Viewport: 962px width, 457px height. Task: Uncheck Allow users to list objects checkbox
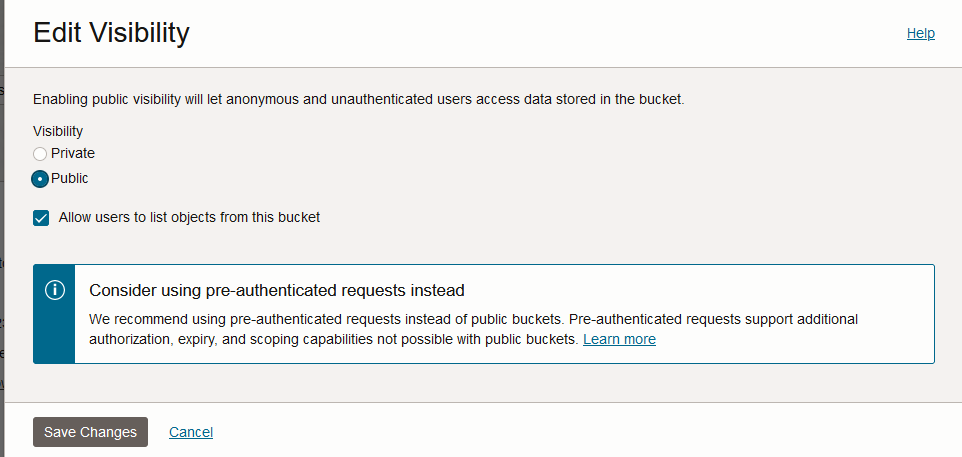point(41,218)
